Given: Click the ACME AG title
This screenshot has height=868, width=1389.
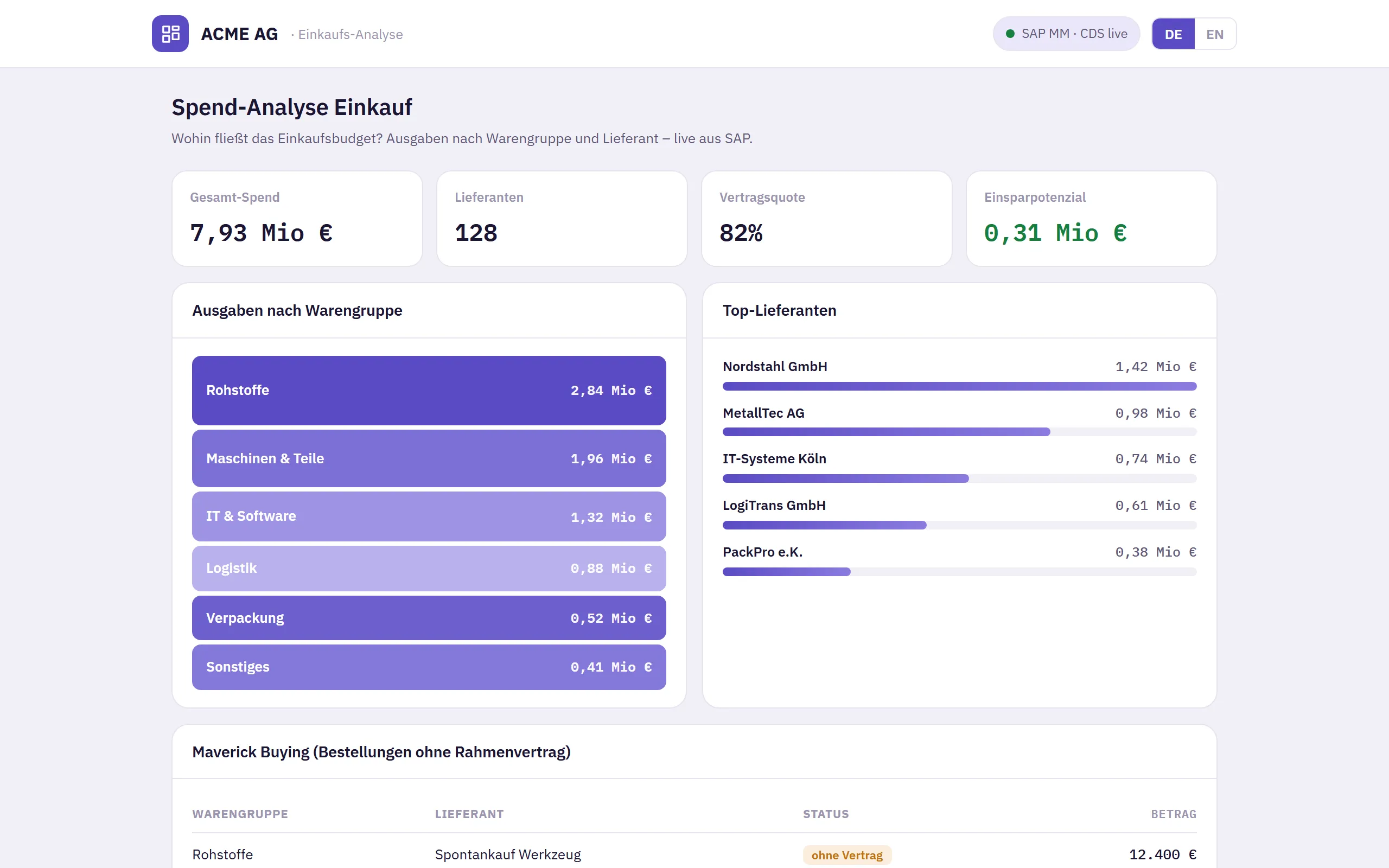Looking at the screenshot, I should coord(239,34).
